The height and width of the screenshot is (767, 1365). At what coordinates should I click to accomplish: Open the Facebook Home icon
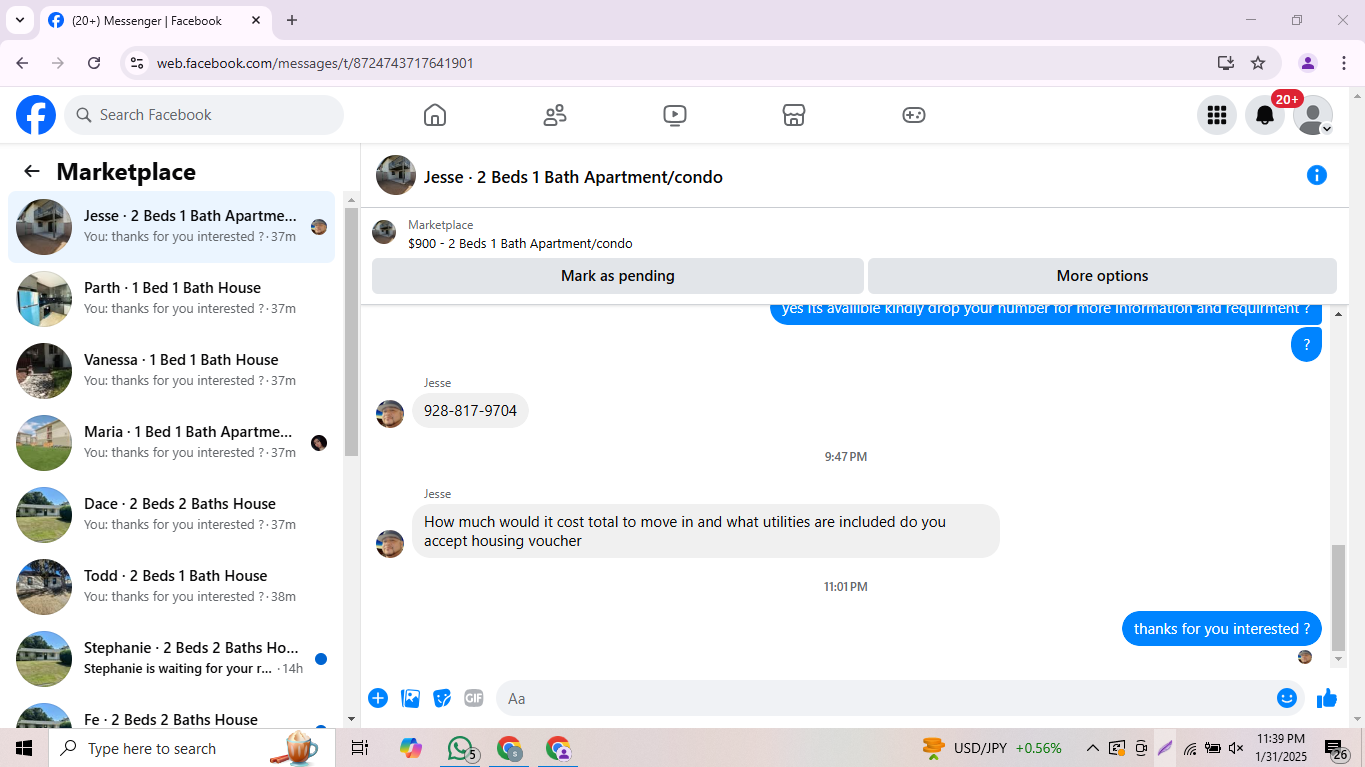[435, 115]
